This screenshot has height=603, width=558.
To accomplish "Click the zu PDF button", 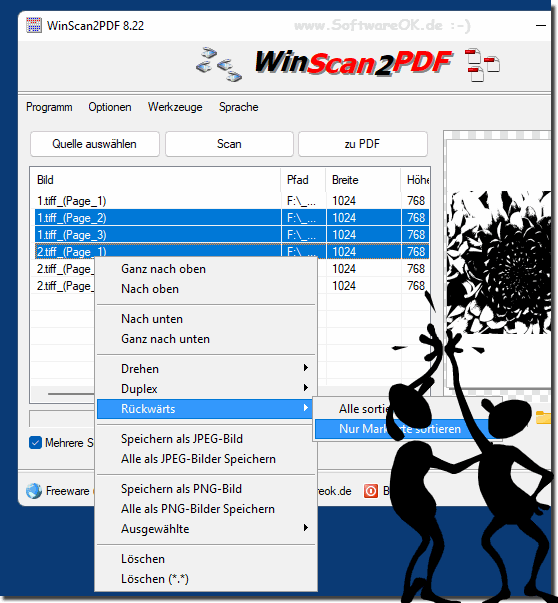I will [x=363, y=144].
